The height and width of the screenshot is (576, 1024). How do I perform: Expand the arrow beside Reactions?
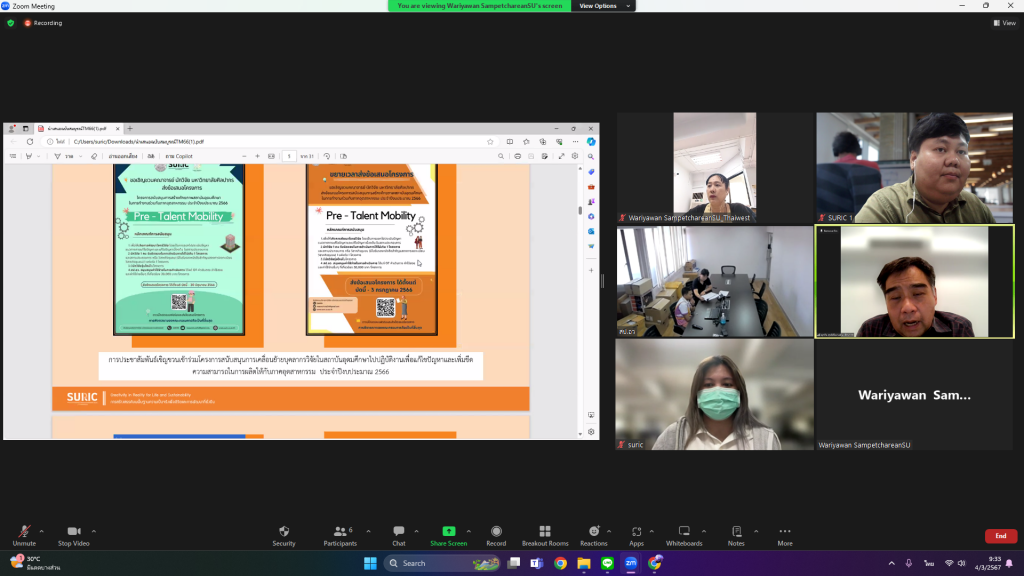point(609,531)
